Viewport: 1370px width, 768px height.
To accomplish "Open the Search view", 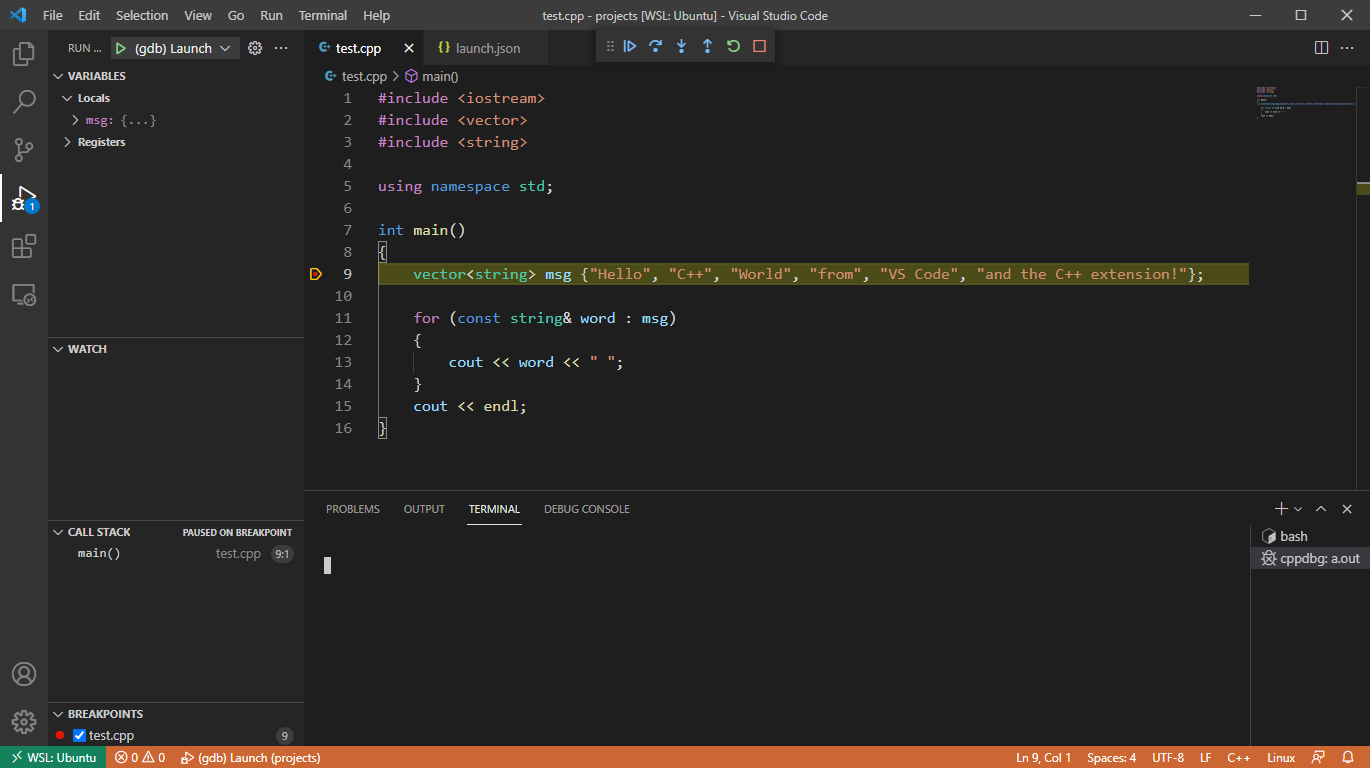I will 24,102.
